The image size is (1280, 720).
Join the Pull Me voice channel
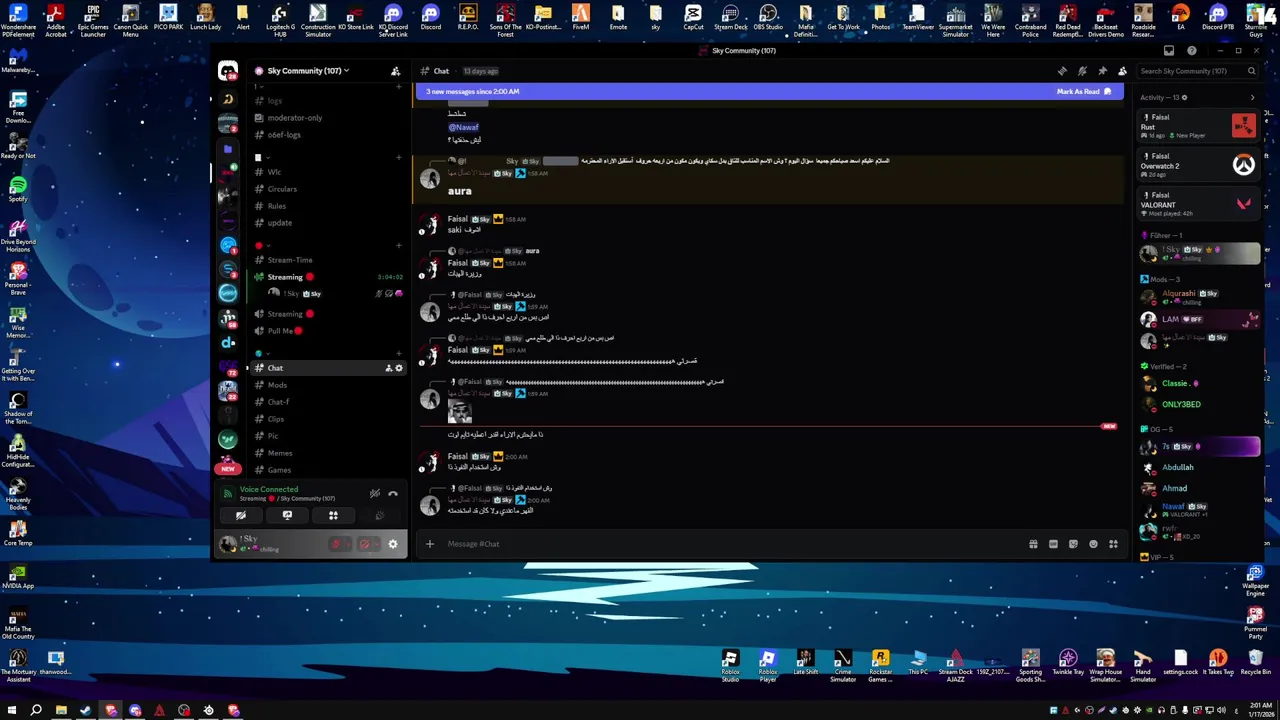[x=328, y=331]
